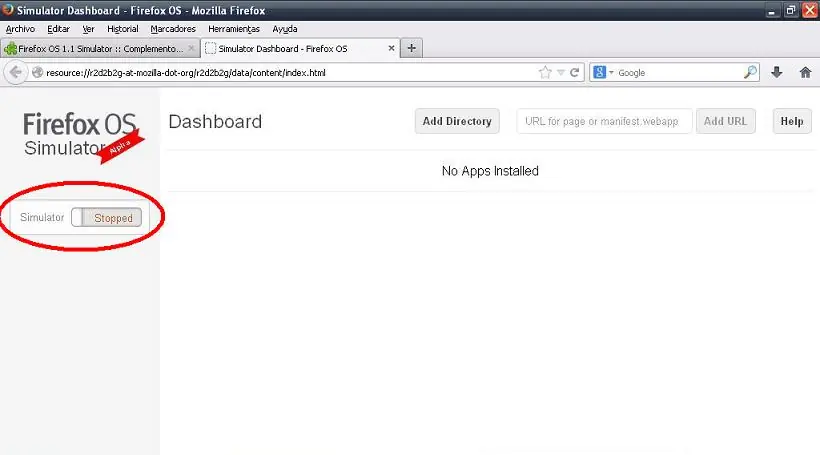Restore down the Firefox window
Viewport: 820px width, 455px height.
click(x=790, y=10)
